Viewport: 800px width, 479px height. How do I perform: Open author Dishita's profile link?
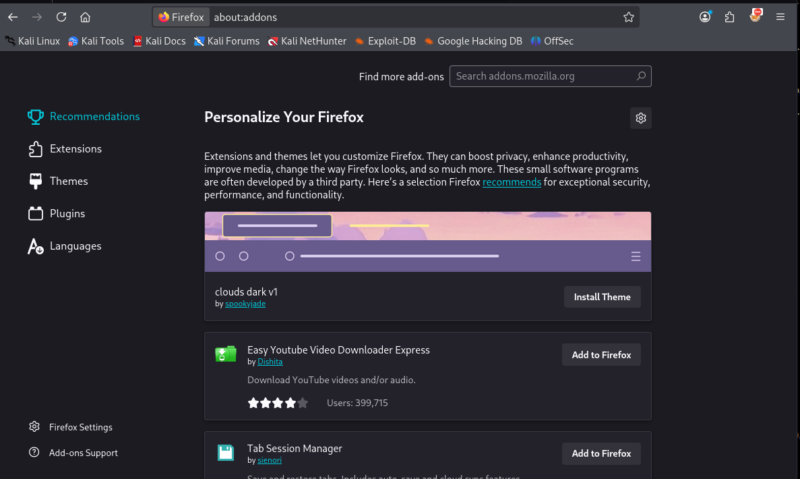pos(270,362)
